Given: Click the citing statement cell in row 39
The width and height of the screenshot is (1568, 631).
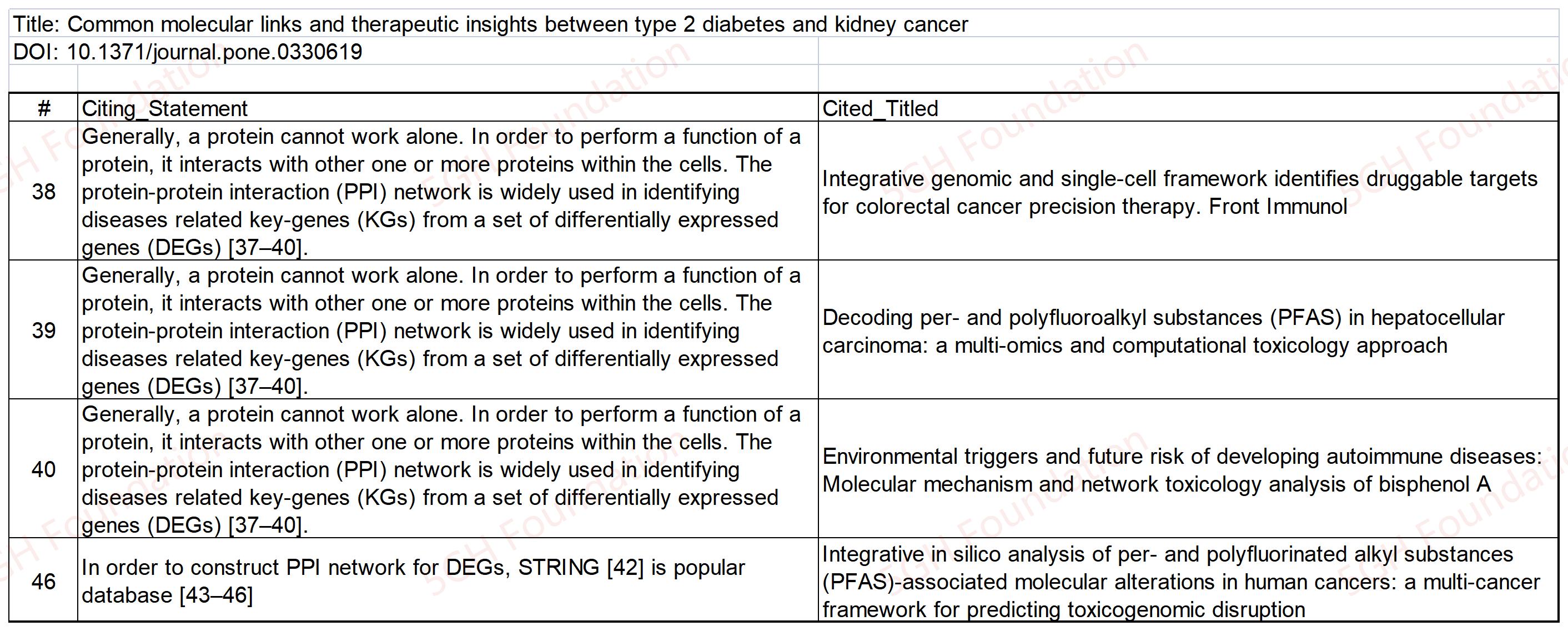Looking at the screenshot, I should click(x=448, y=330).
